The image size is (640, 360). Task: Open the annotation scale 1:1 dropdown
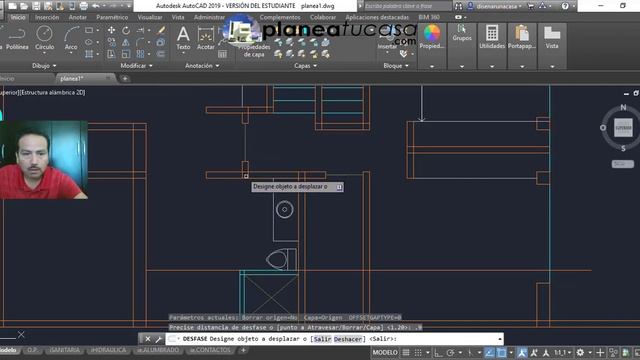[x=563, y=352]
